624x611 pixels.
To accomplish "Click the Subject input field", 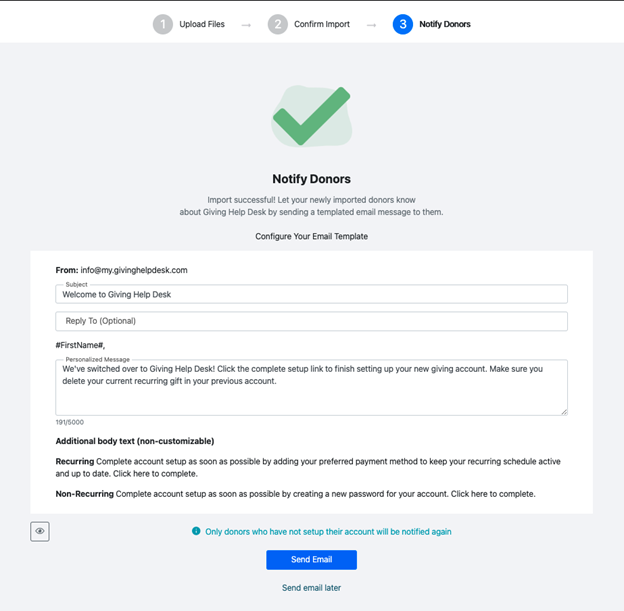I will (x=311, y=294).
